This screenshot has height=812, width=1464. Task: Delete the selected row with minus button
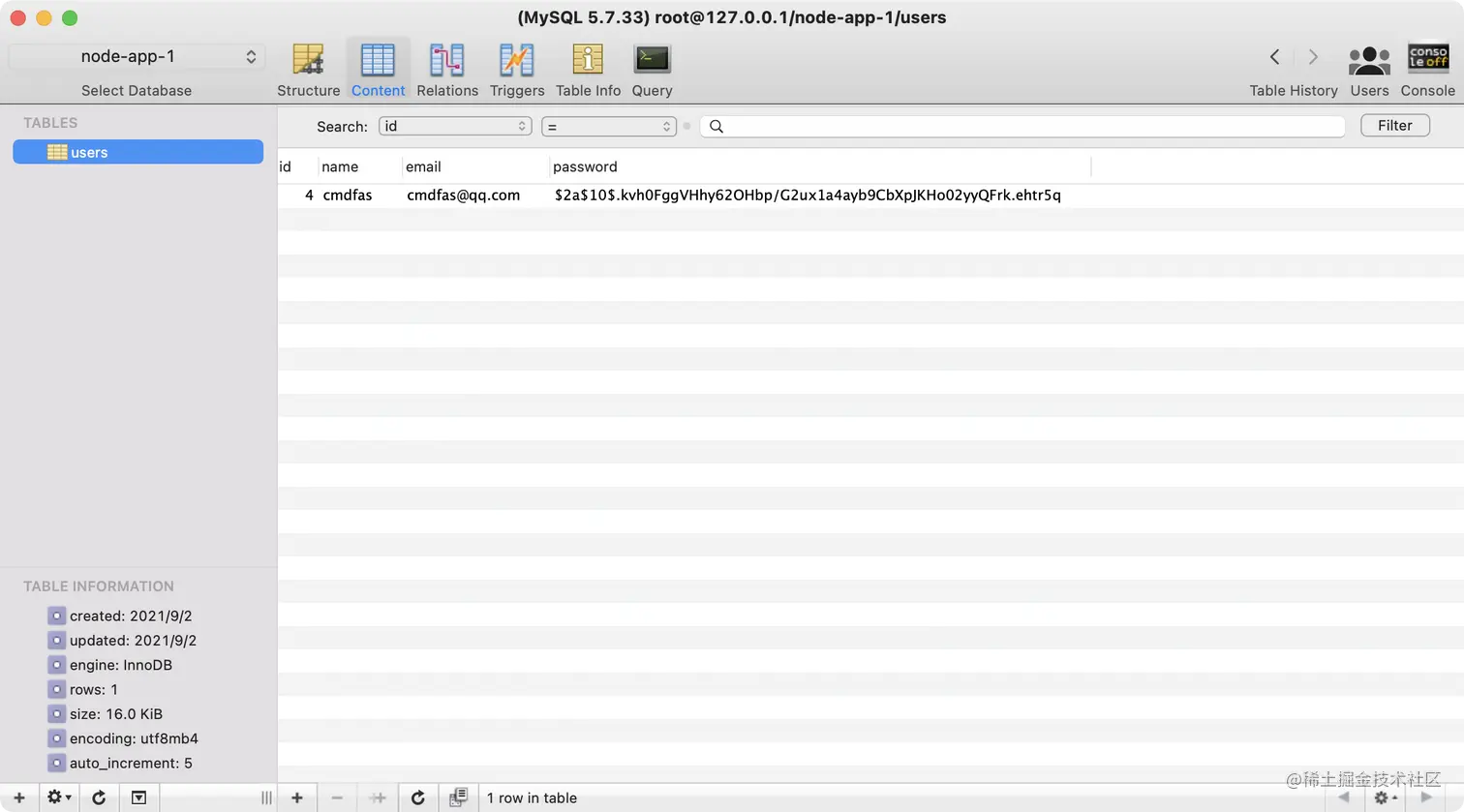tap(337, 797)
